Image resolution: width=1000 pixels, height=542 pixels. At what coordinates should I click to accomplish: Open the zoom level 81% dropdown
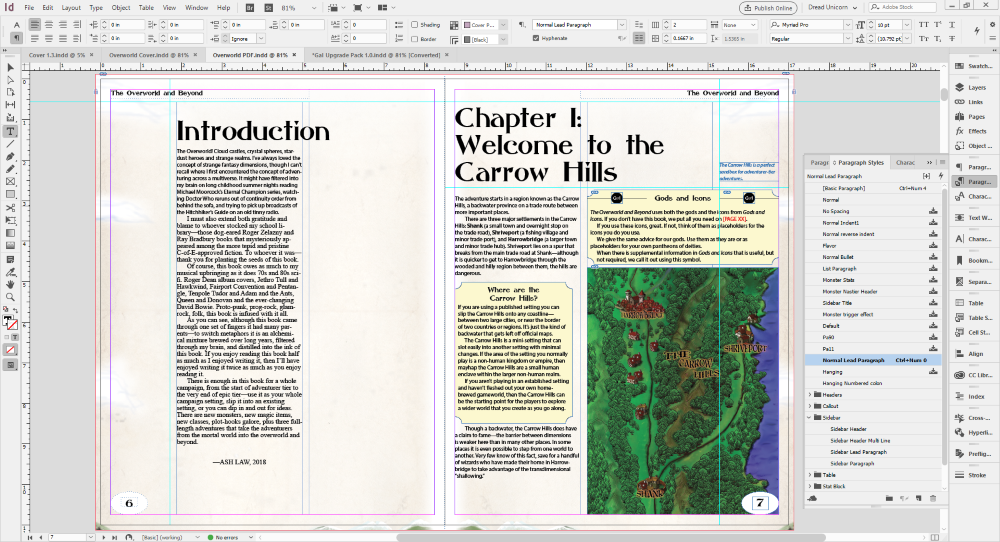(314, 8)
